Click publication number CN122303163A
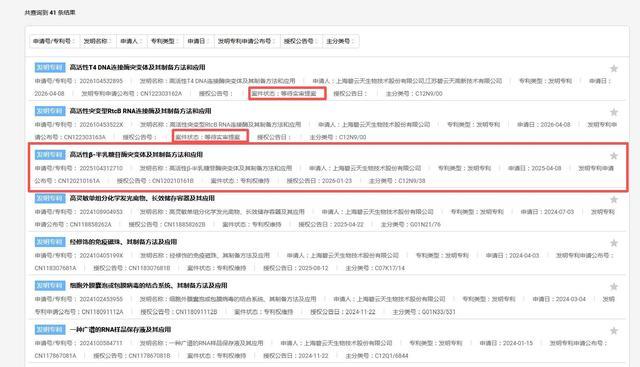The width and height of the screenshot is (640, 367). point(85,137)
